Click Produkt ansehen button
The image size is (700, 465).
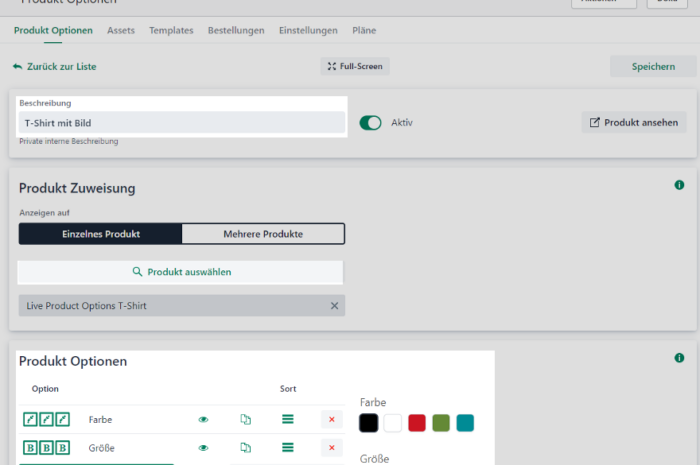pos(634,122)
